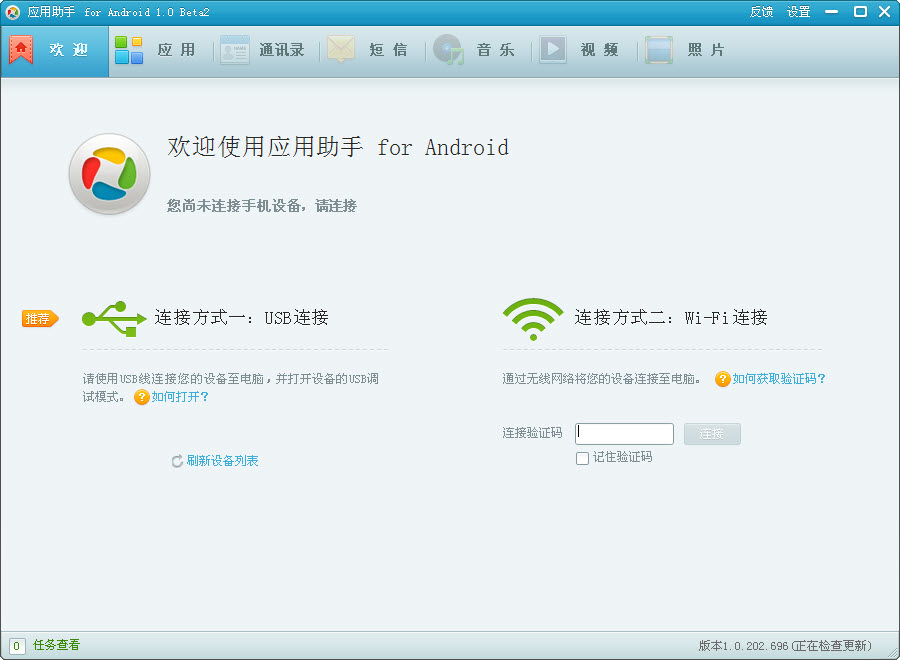Click the large colorful app logo

tap(109, 174)
